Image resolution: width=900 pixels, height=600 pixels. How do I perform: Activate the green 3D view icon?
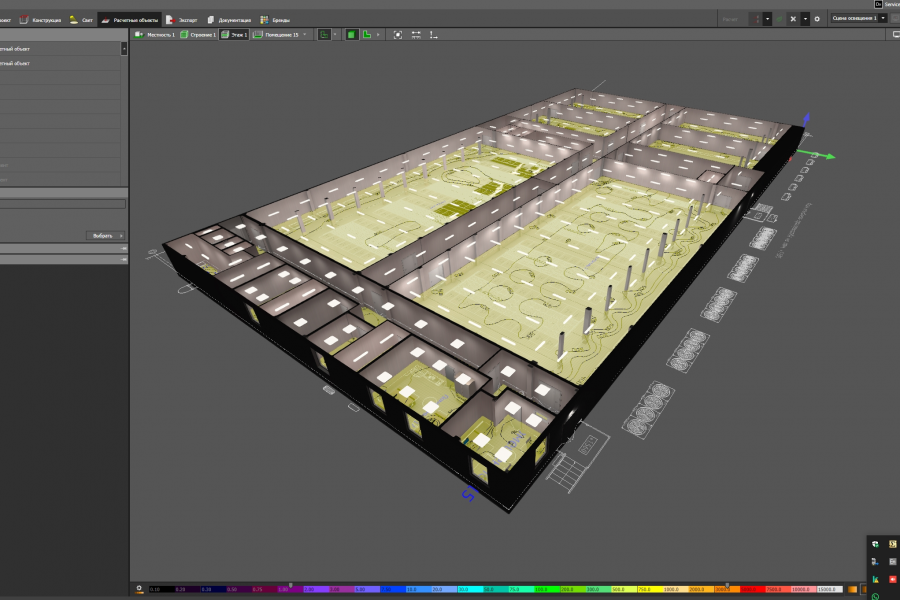point(351,35)
